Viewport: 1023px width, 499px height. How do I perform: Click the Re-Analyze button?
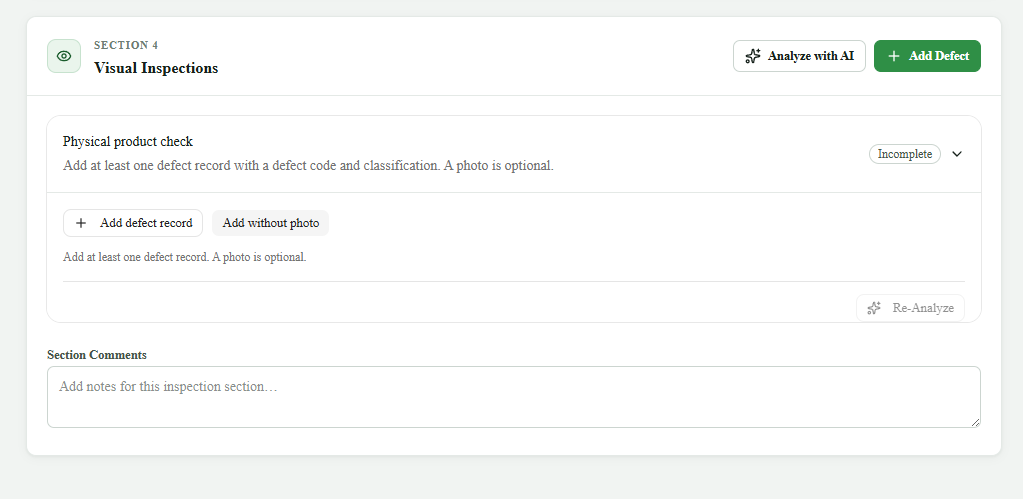point(910,308)
